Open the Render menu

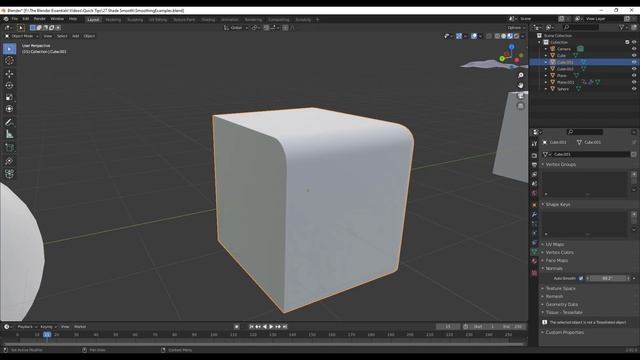click(x=40, y=19)
